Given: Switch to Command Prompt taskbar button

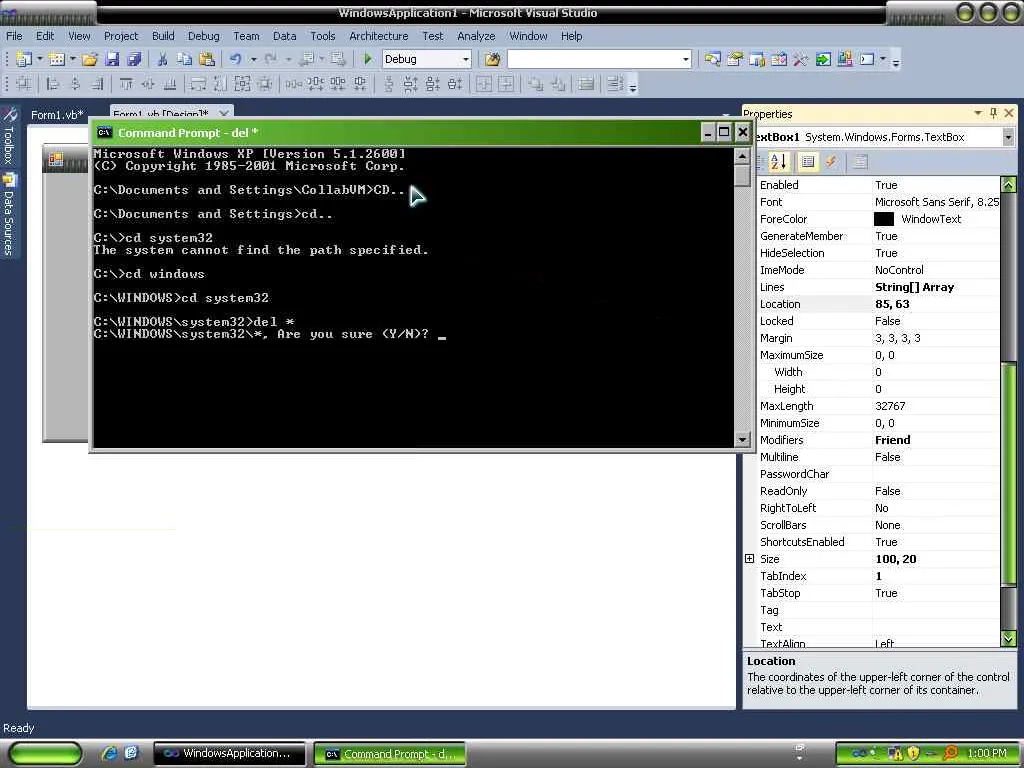Looking at the screenshot, I should [x=389, y=754].
